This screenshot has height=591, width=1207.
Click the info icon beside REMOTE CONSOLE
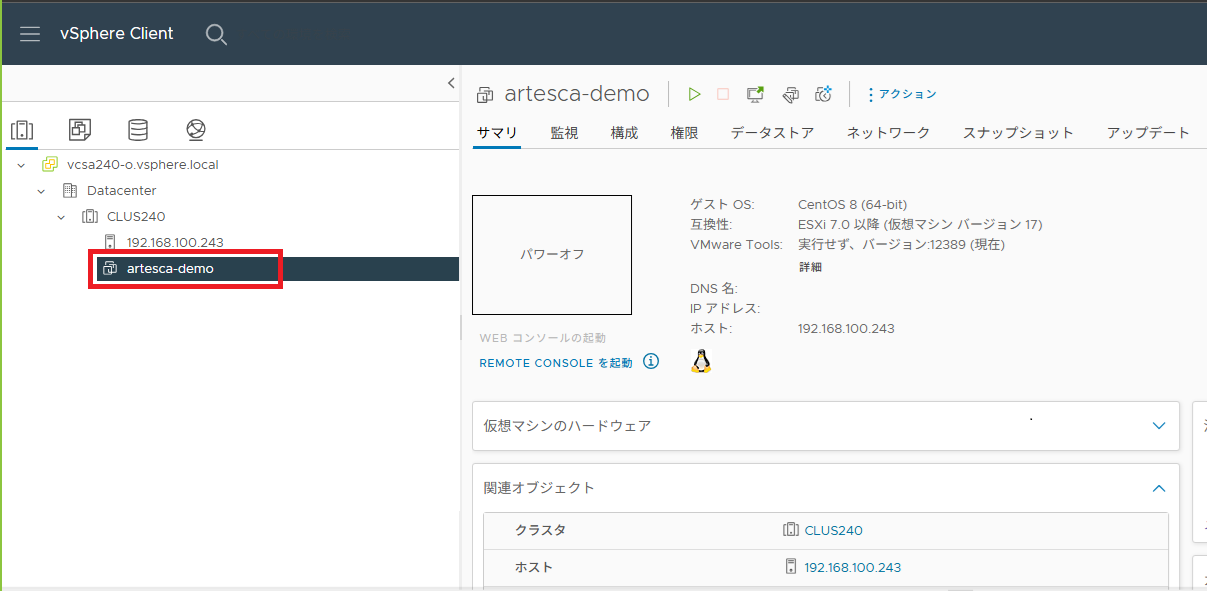(x=651, y=362)
